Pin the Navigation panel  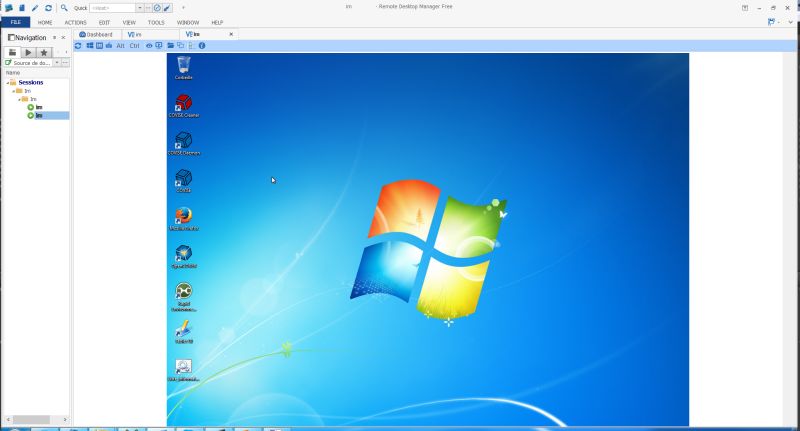pos(55,37)
